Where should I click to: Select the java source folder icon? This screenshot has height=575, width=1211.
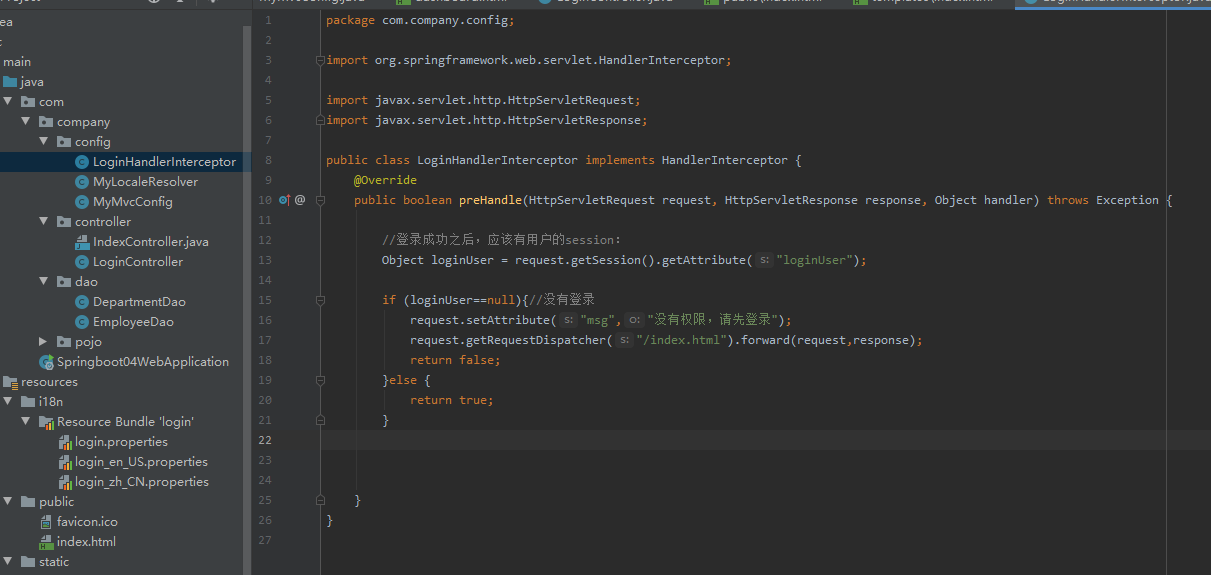coord(10,82)
